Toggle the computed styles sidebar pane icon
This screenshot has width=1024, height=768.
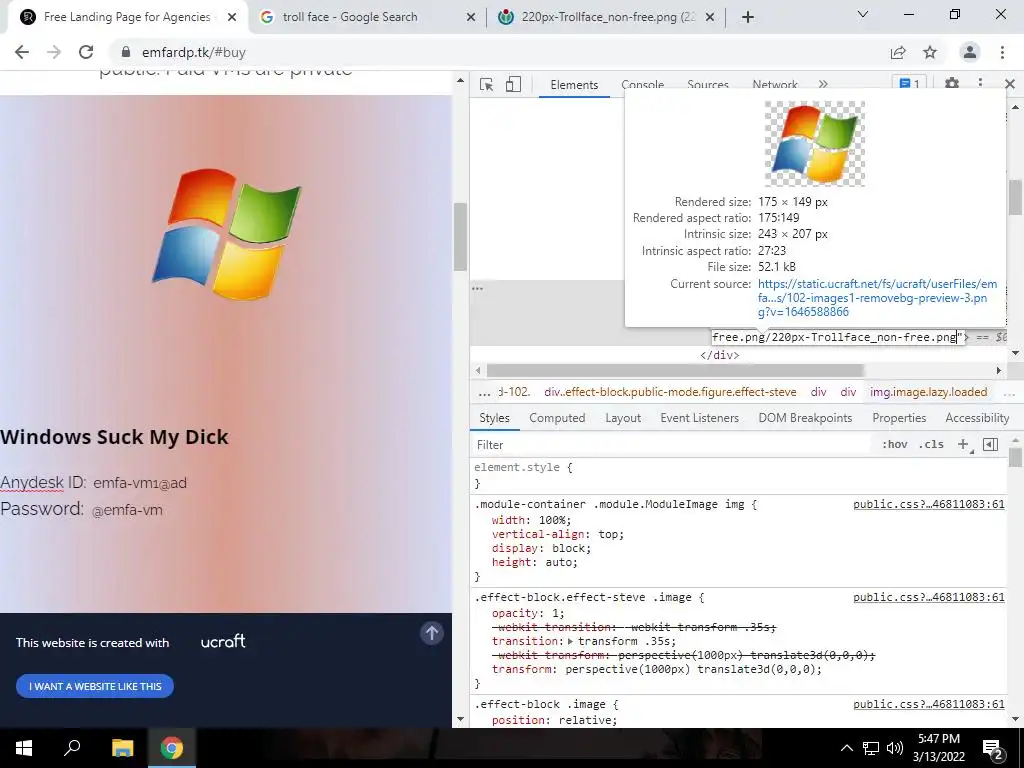[990, 445]
